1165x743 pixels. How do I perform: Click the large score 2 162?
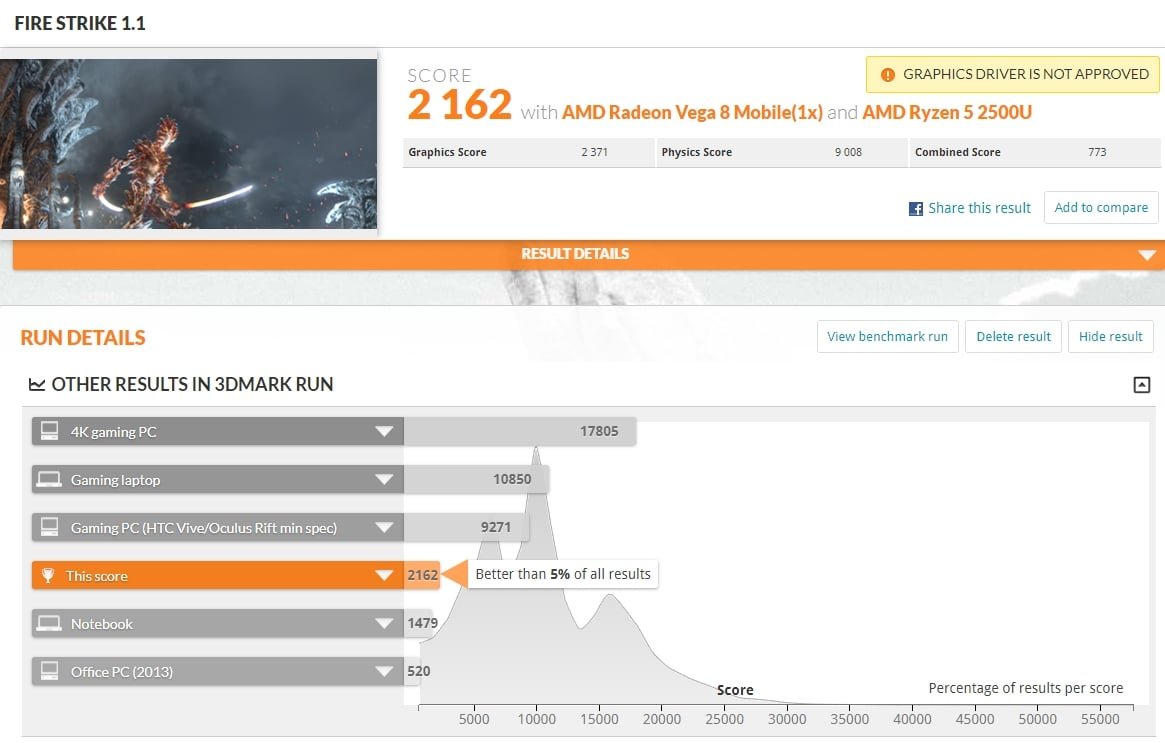(460, 104)
